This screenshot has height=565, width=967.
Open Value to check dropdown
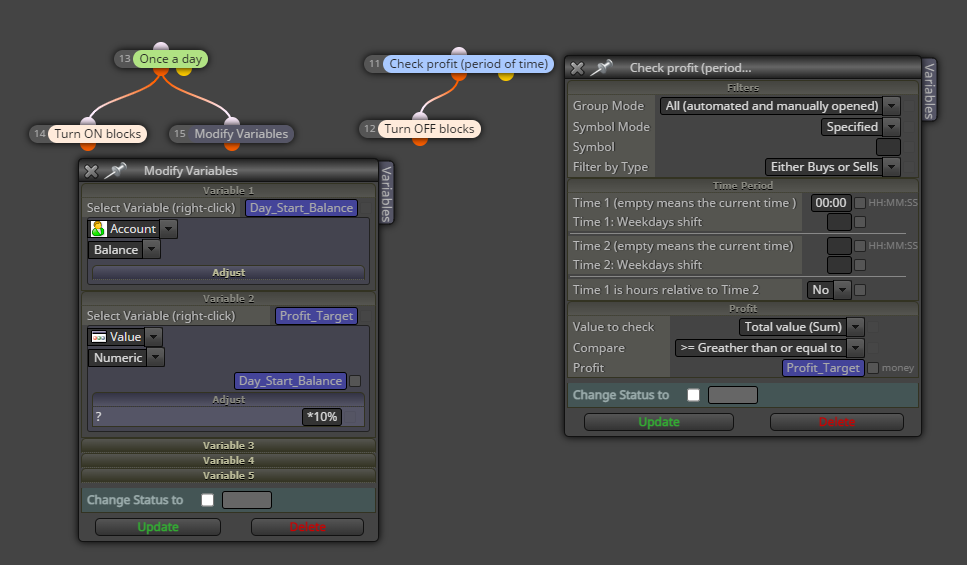click(855, 327)
